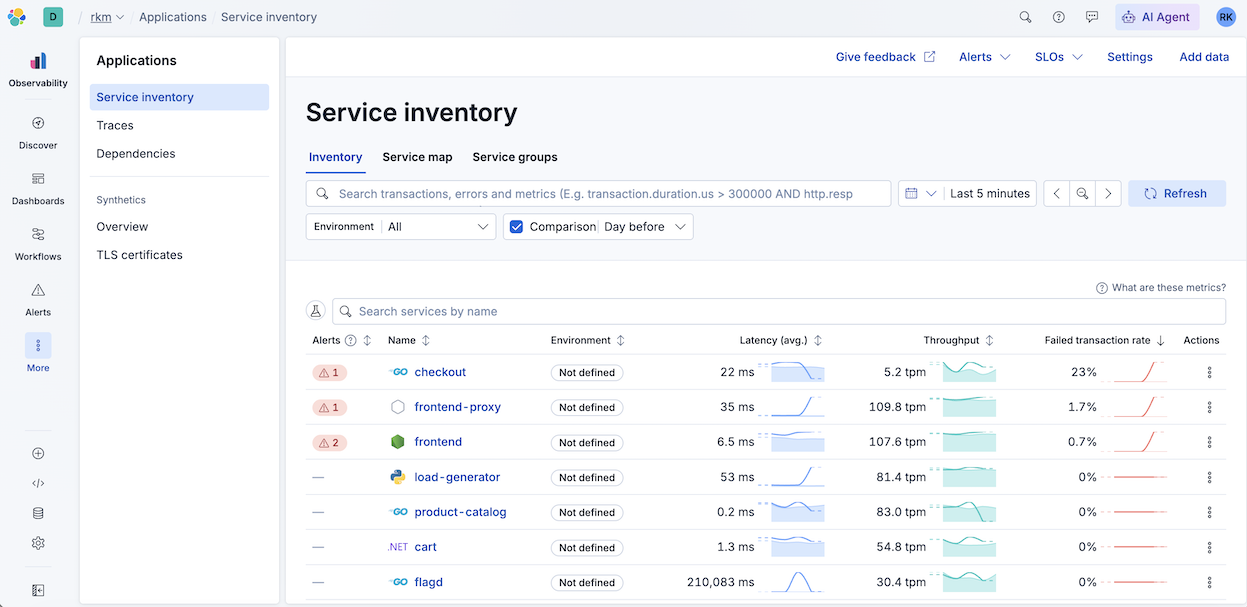Open the More menu in side nav
The height and width of the screenshot is (607, 1247).
click(38, 354)
